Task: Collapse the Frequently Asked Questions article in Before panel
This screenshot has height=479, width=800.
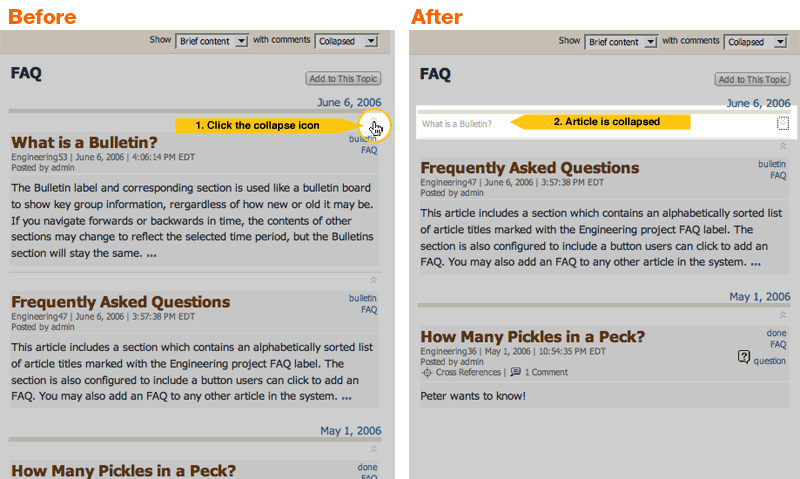Action: coord(374,280)
